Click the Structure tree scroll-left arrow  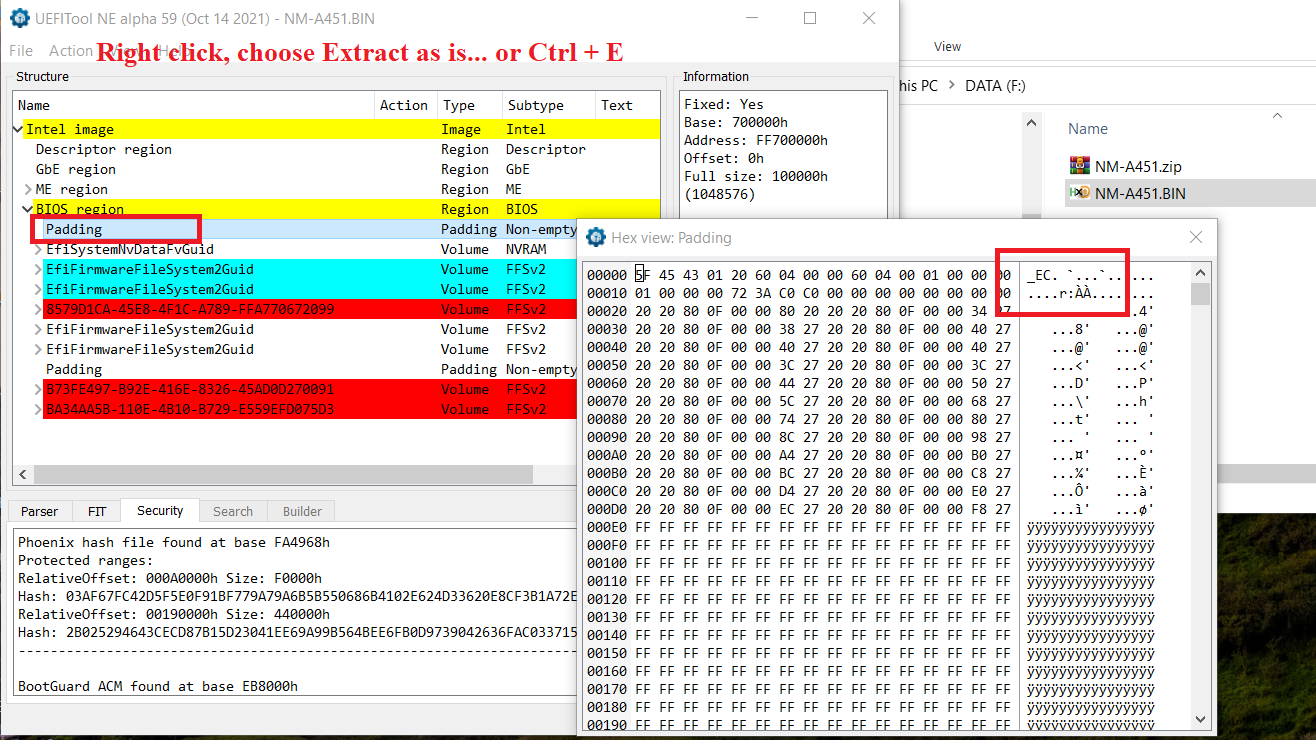(22, 475)
